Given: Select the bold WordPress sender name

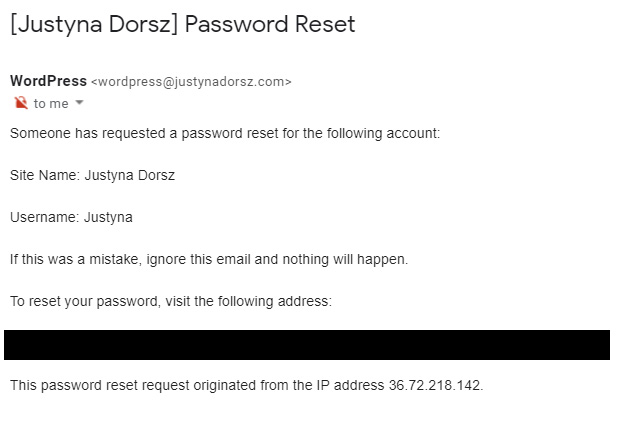Looking at the screenshot, I should click(x=49, y=81).
